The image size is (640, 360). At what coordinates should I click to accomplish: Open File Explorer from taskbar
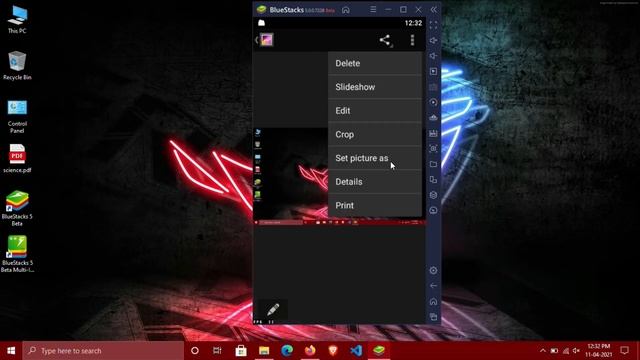[264, 351]
